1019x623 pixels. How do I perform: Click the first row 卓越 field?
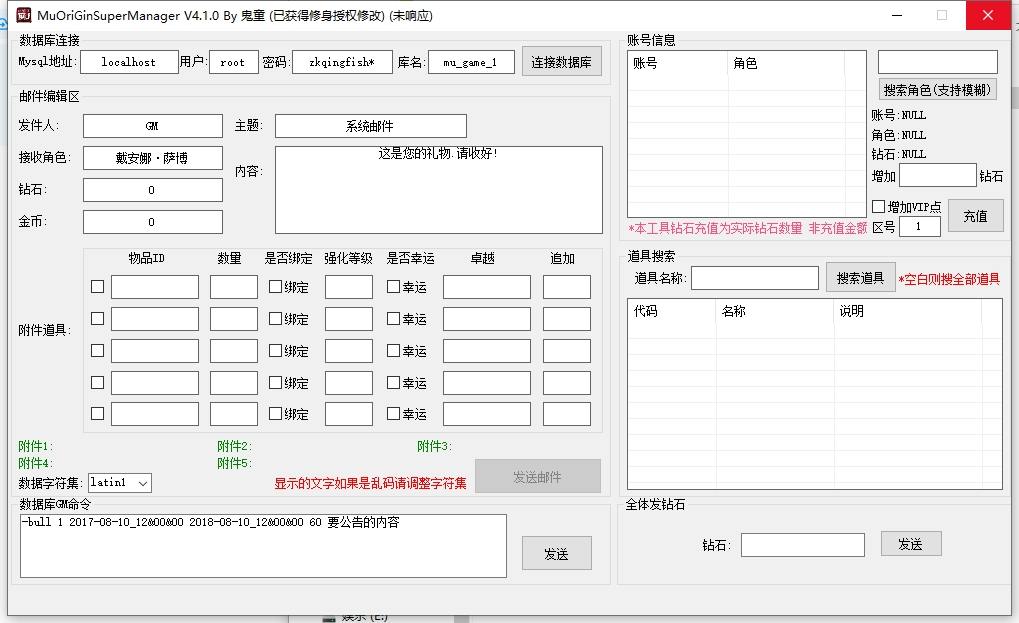[x=487, y=286]
